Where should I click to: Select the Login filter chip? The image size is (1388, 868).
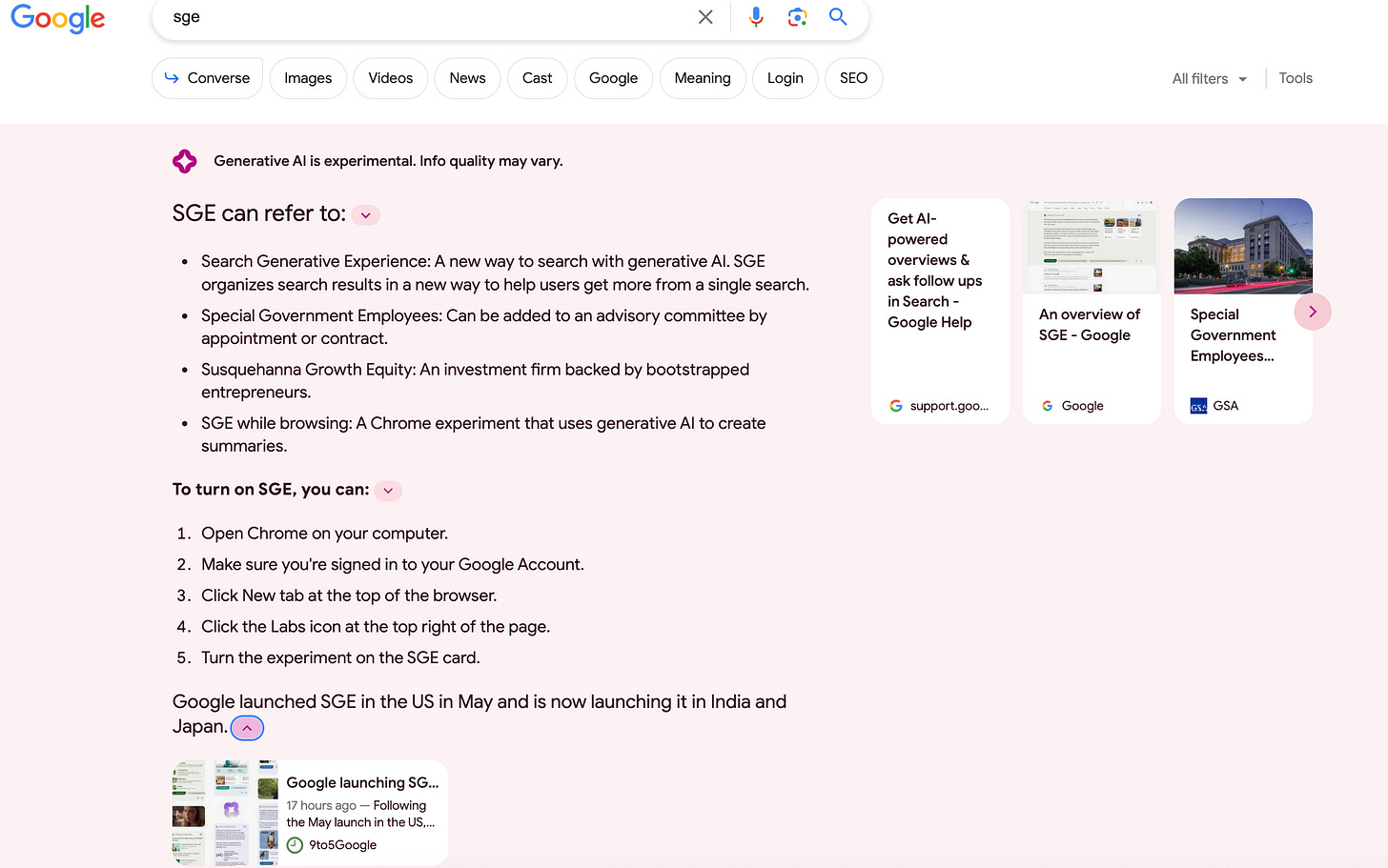(786, 78)
